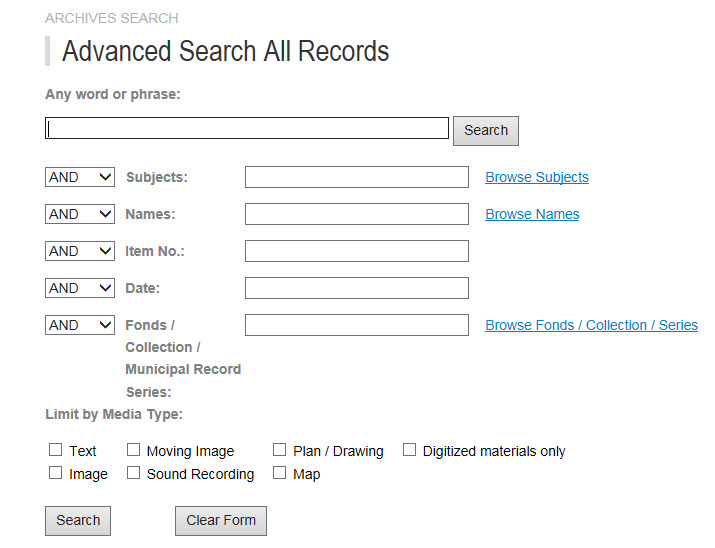715x548 pixels.
Task: Check the Digitized materials only box
Action: pyautogui.click(x=410, y=450)
